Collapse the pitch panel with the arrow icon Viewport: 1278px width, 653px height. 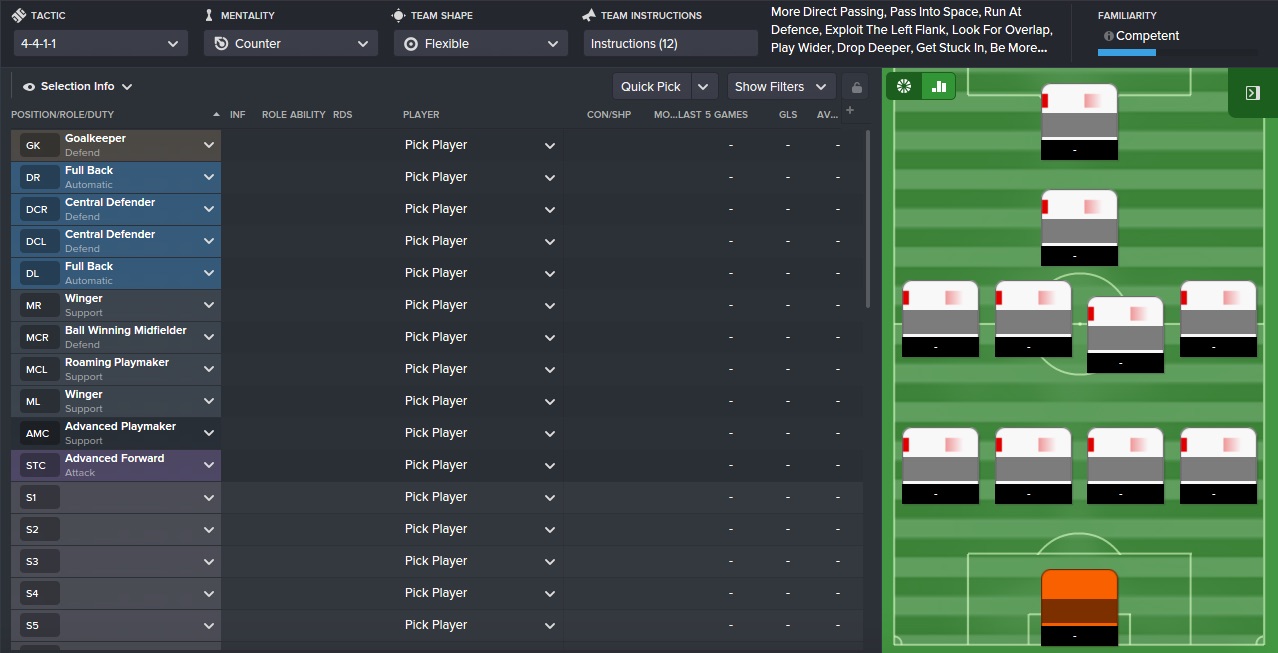coord(1252,93)
